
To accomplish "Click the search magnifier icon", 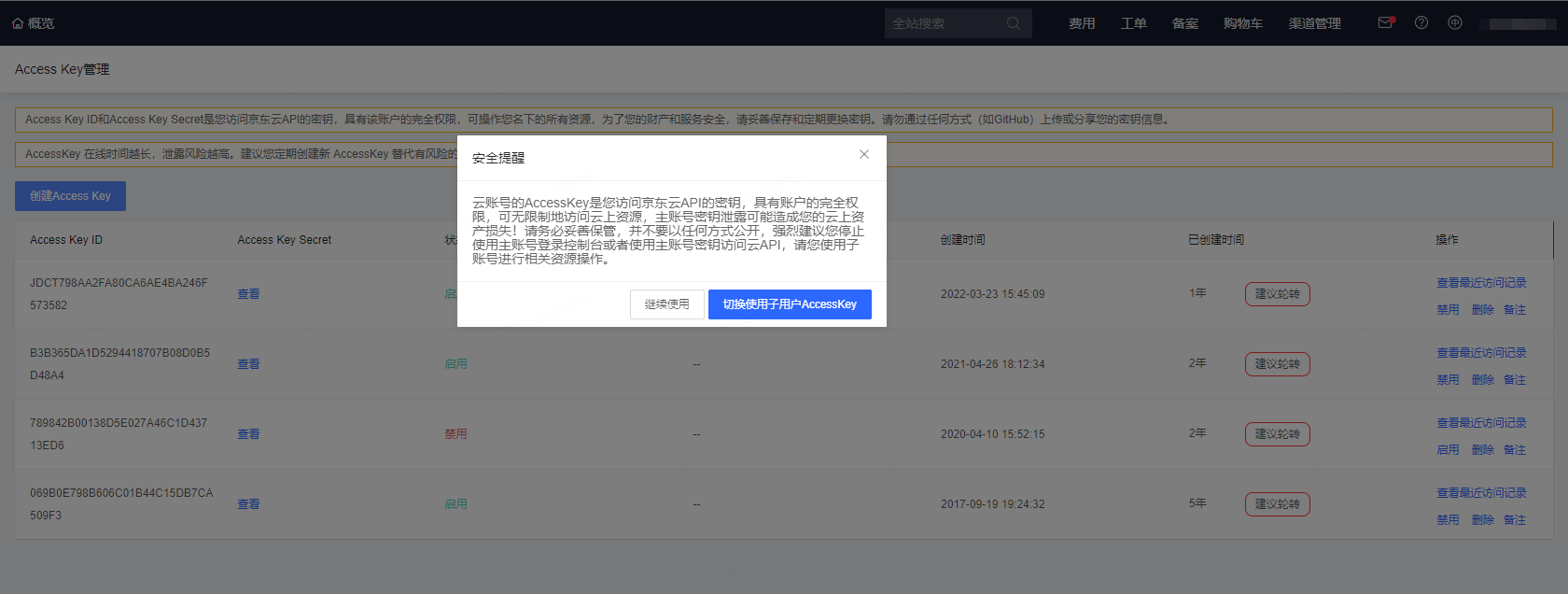I will click(x=1014, y=23).
